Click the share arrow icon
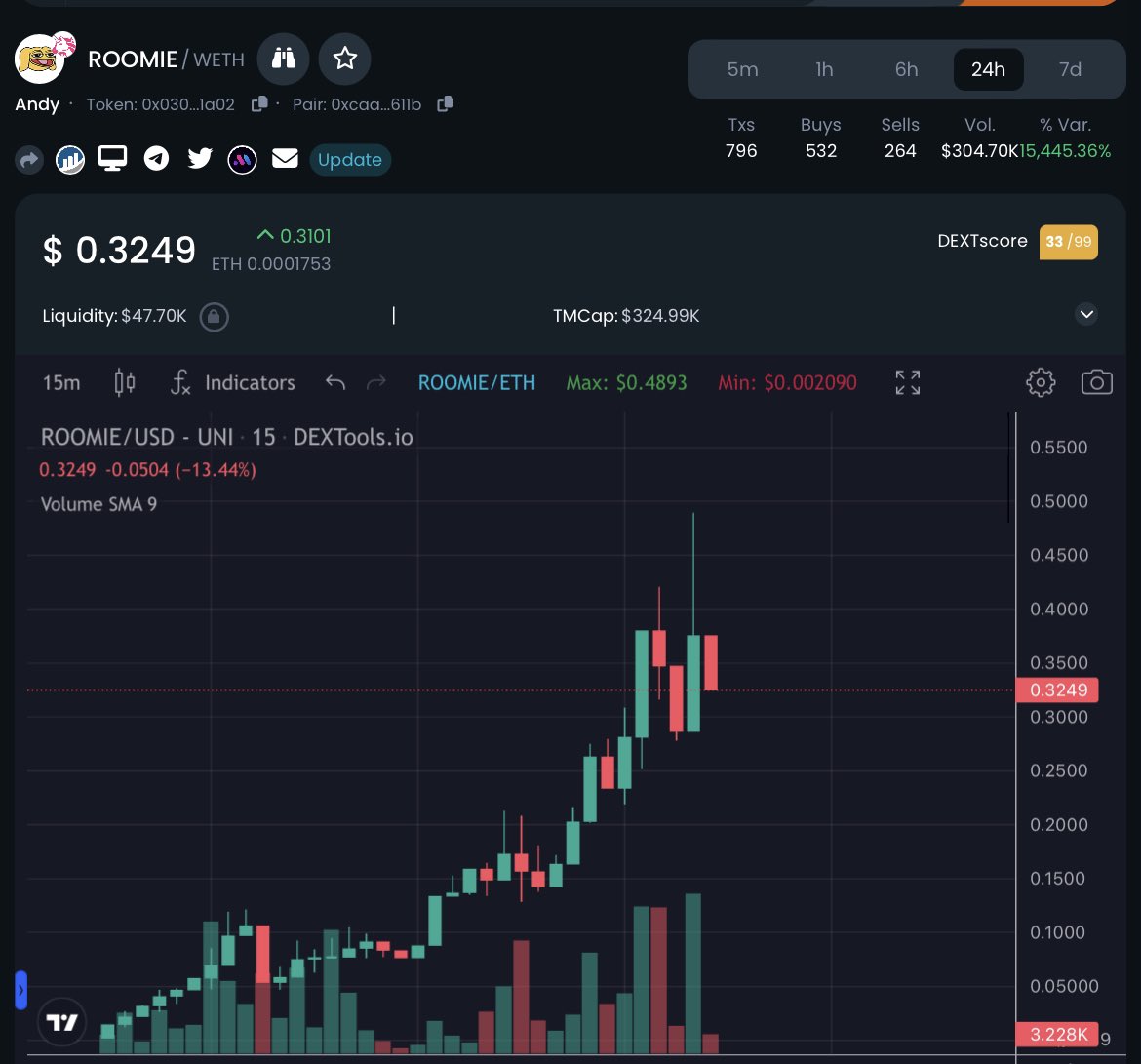 pyautogui.click(x=29, y=159)
